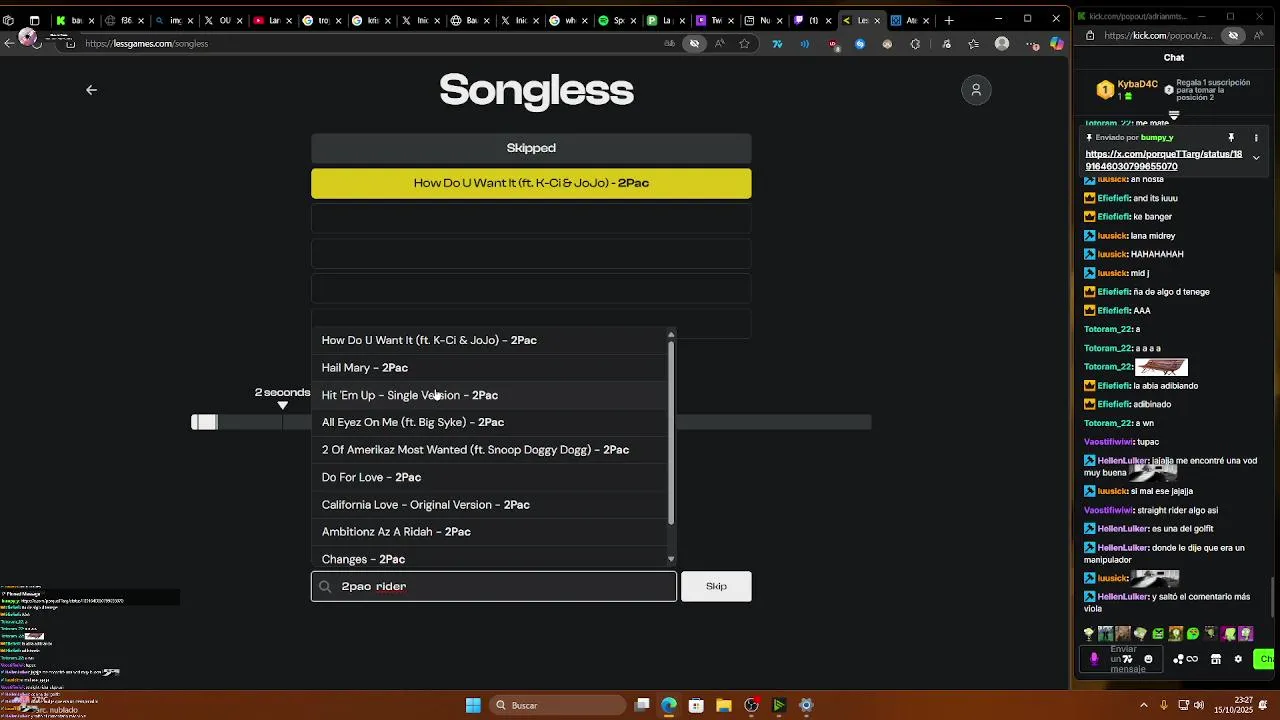
Task: Click the pin icon on the pinned chat message
Action: coord(1231,138)
